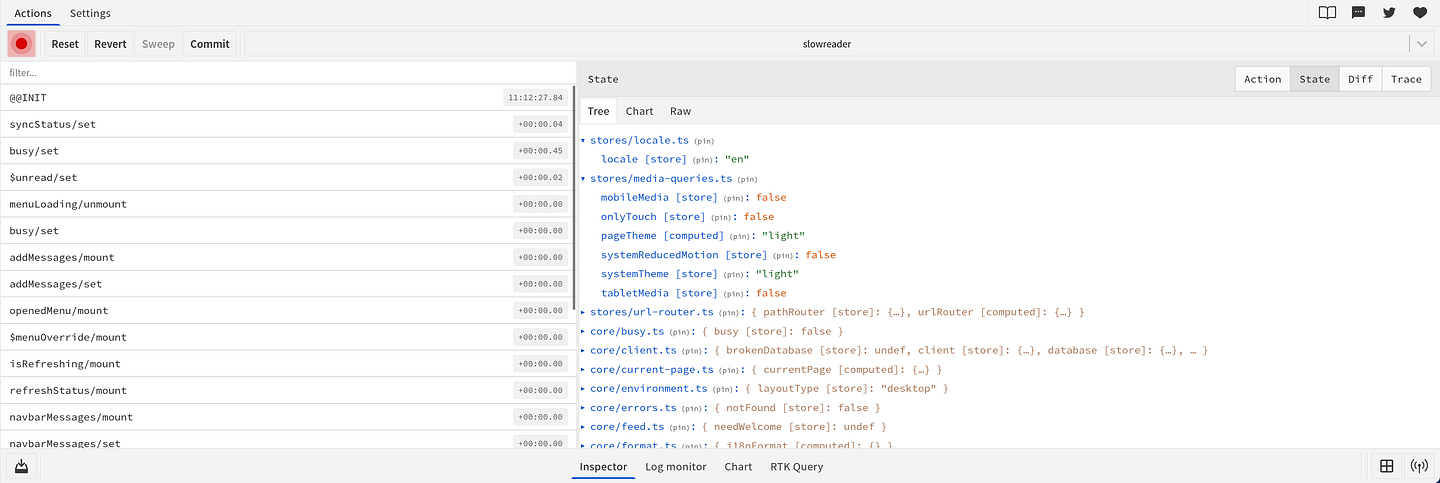Pin the pageTheme computed value
Image resolution: width=1440 pixels, height=483 pixels.
tap(739, 236)
